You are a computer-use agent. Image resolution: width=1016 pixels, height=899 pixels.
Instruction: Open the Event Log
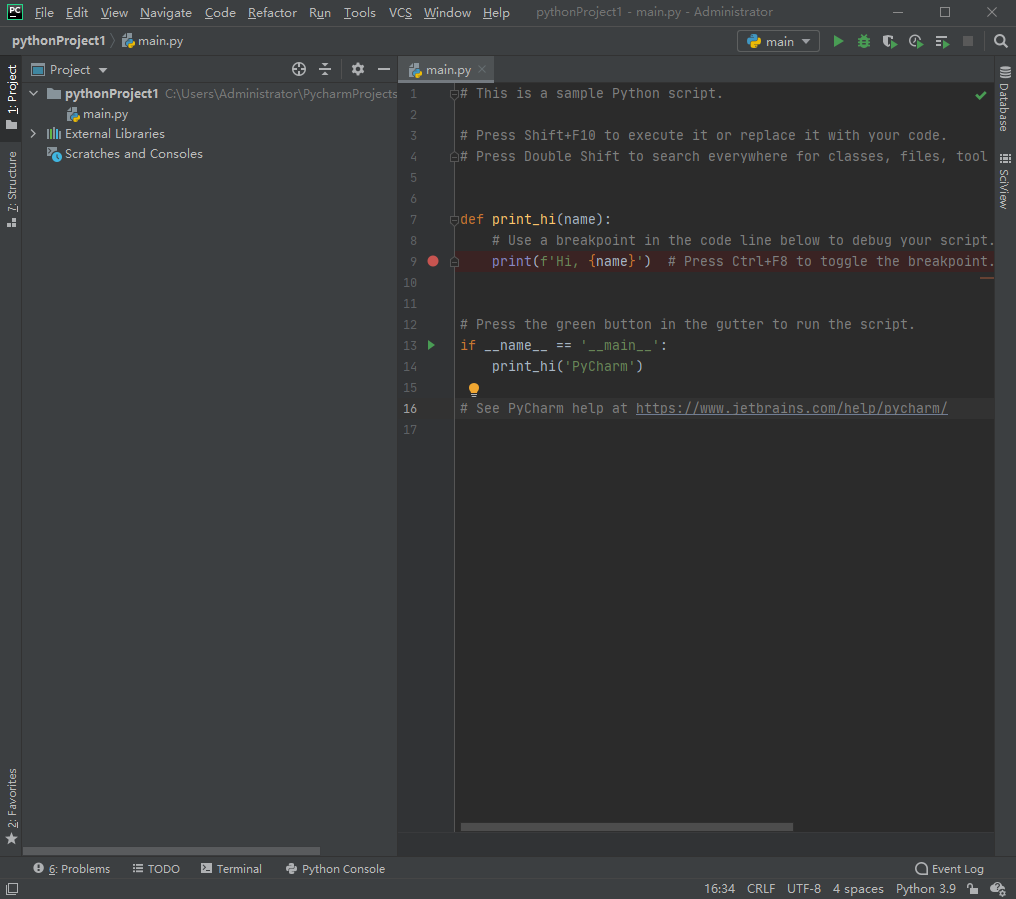point(949,869)
